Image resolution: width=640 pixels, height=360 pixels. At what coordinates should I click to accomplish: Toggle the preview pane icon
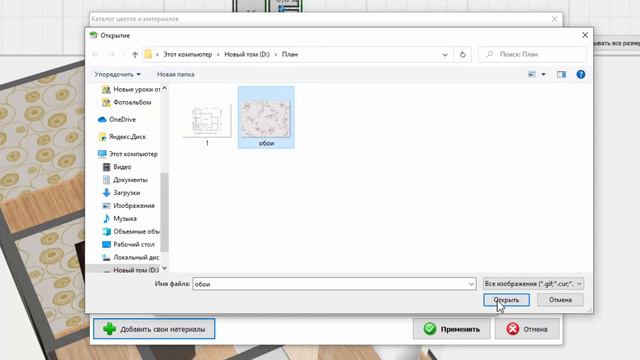click(x=561, y=74)
